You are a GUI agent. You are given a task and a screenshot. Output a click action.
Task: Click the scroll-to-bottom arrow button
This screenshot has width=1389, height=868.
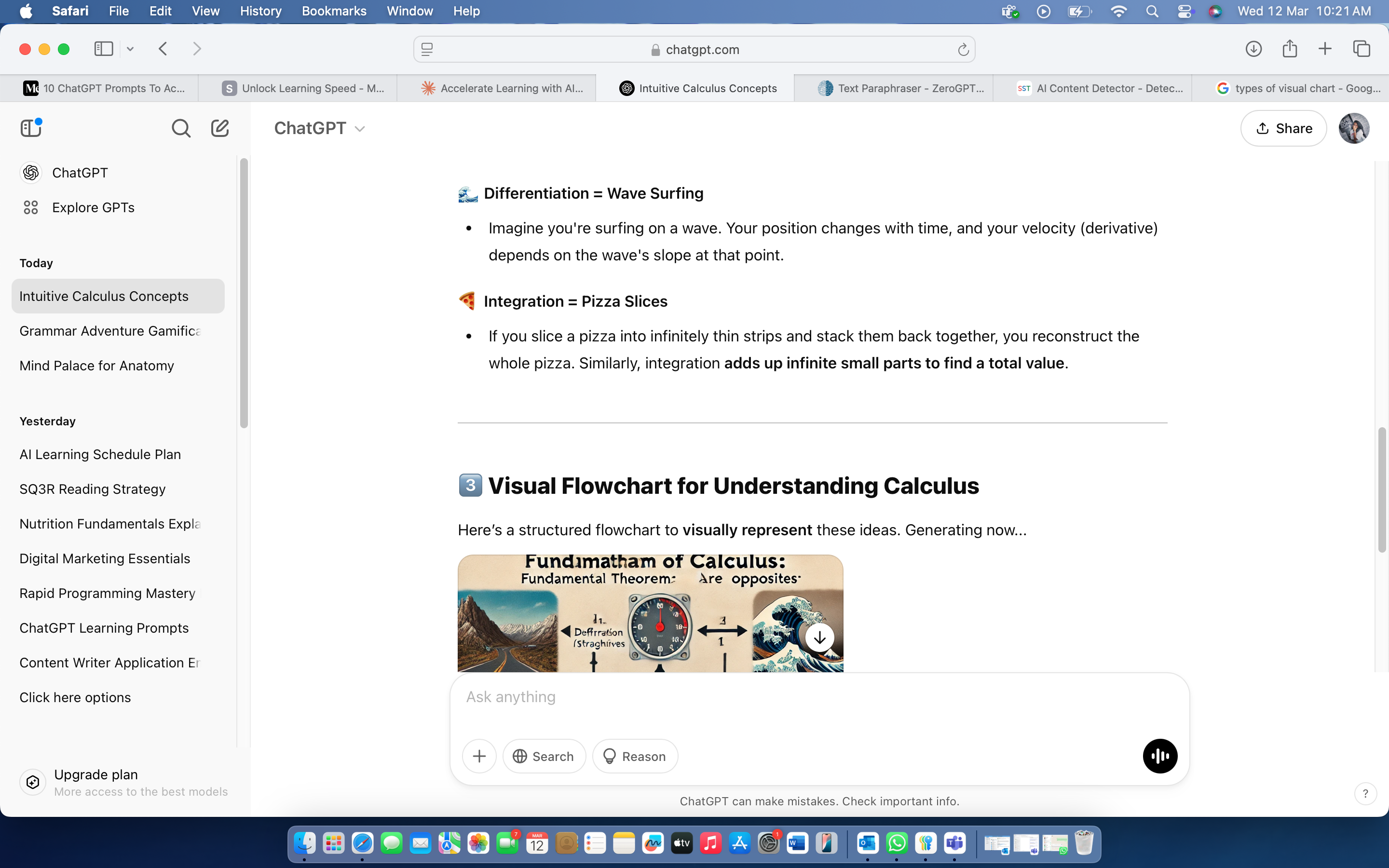[x=819, y=637]
